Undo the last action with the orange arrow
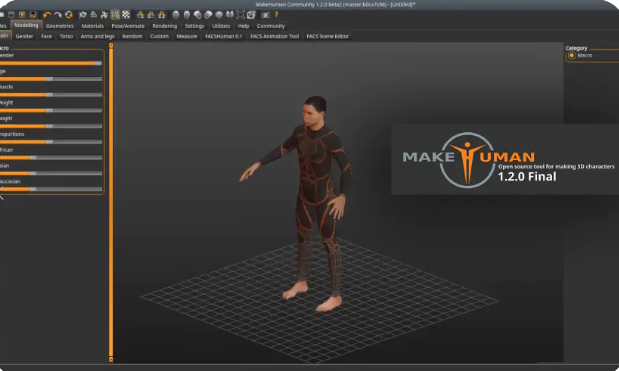The height and width of the screenshot is (371, 619). tap(47, 15)
